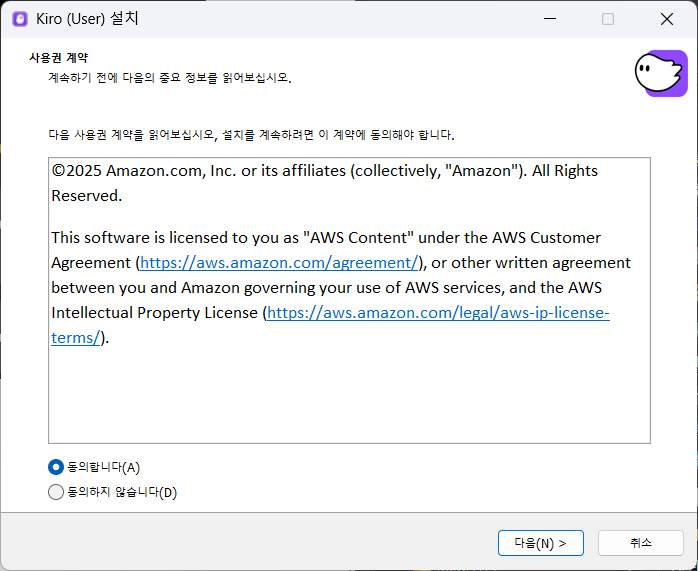
Task: Click the 'This software is licensed' sentence
Action: (341, 288)
